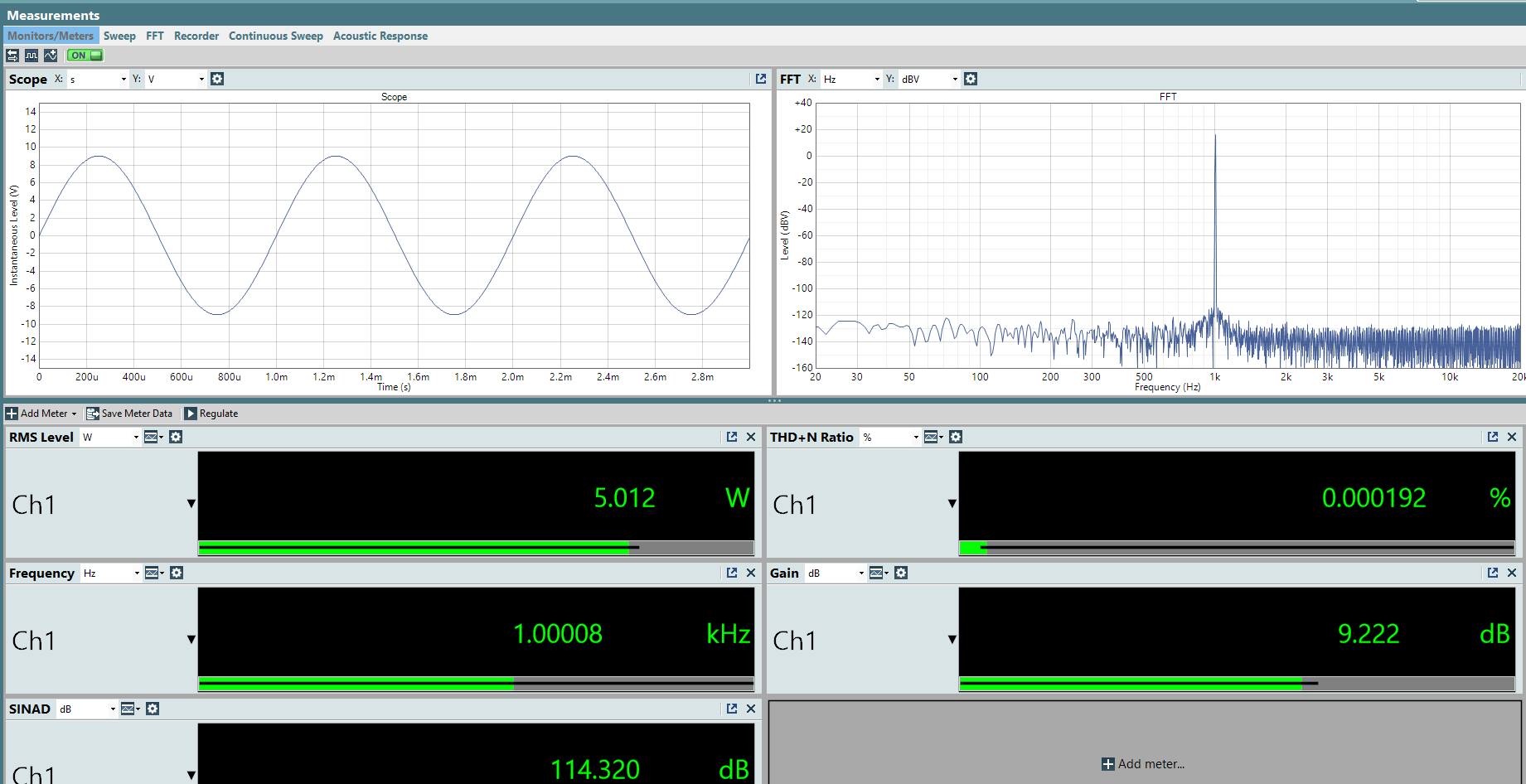Open THD+N Ratio unit dropdown
The width and height of the screenshot is (1526, 784).
pyautogui.click(x=890, y=437)
